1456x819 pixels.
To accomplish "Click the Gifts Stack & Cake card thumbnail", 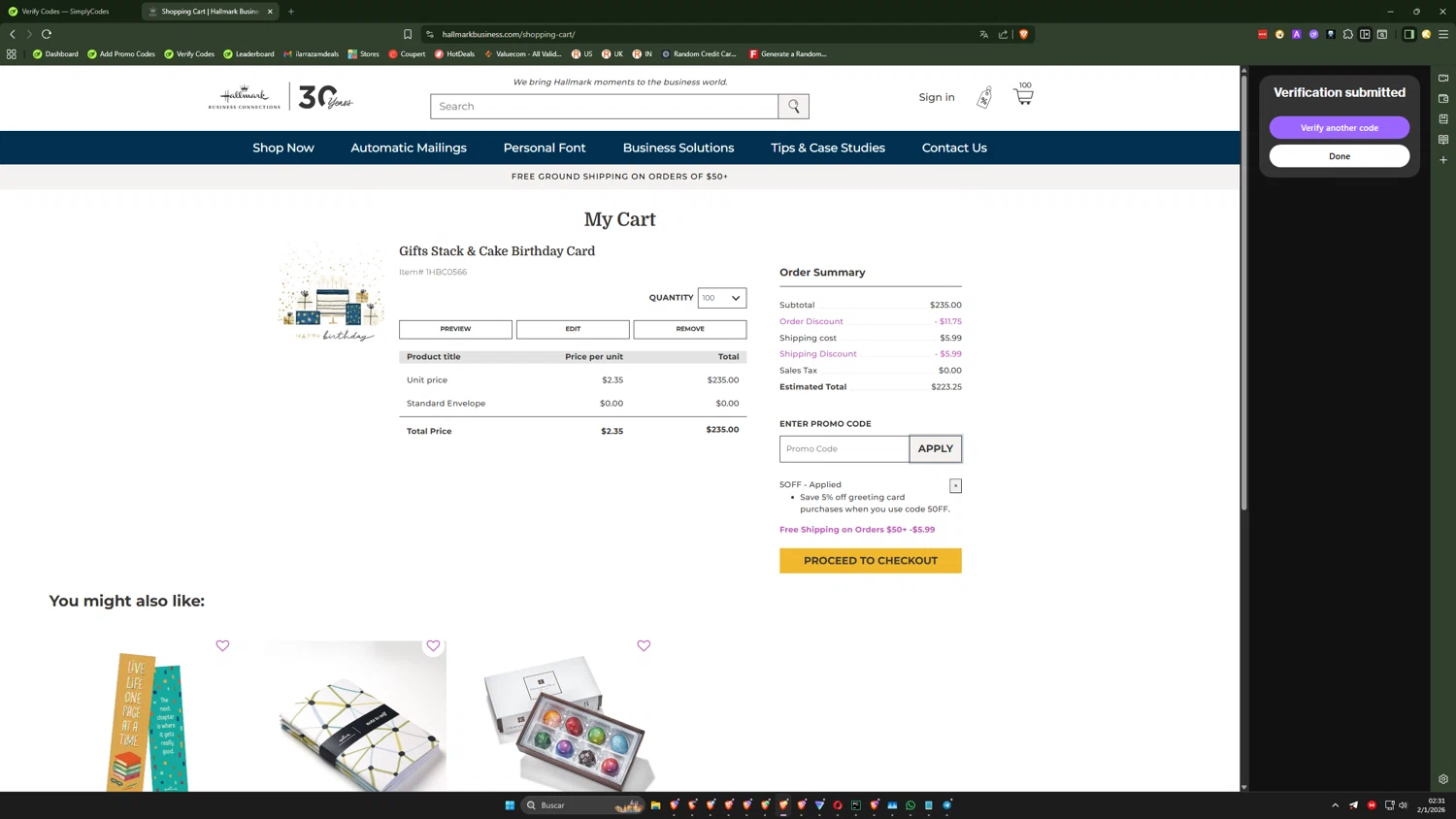I will tap(331, 294).
